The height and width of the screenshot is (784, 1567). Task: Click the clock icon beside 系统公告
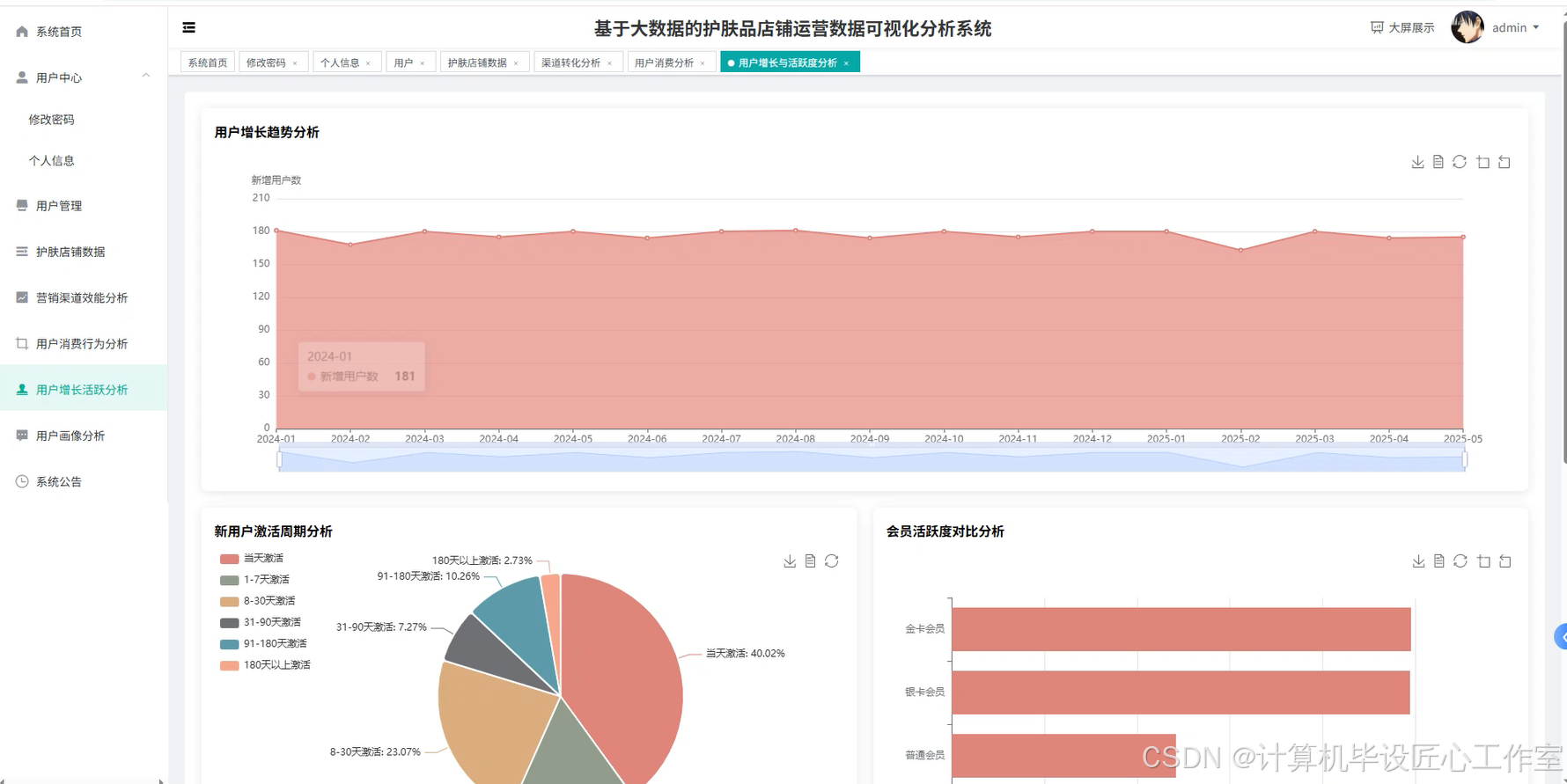(22, 481)
